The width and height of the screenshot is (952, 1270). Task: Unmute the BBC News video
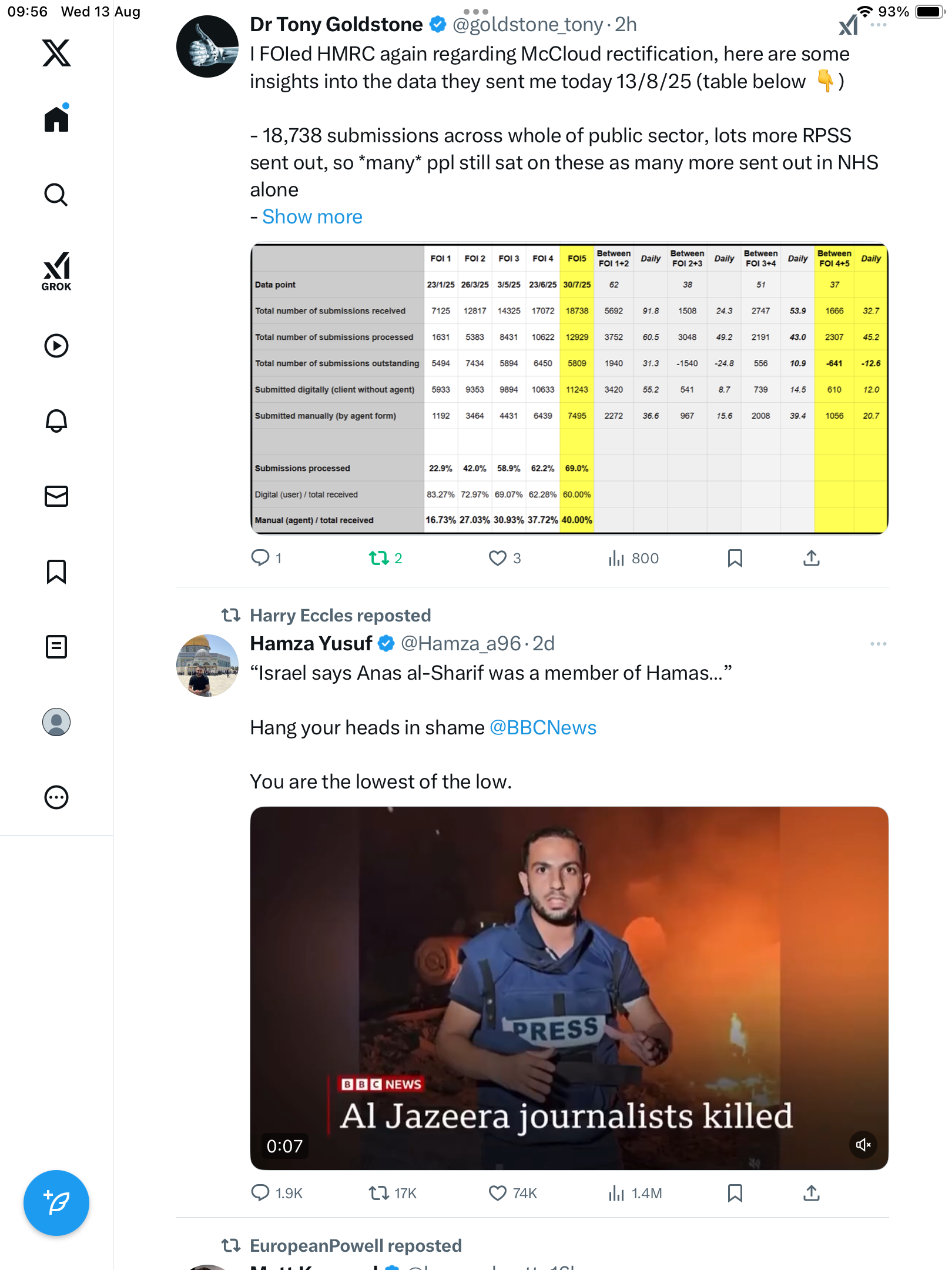pos(863,1145)
